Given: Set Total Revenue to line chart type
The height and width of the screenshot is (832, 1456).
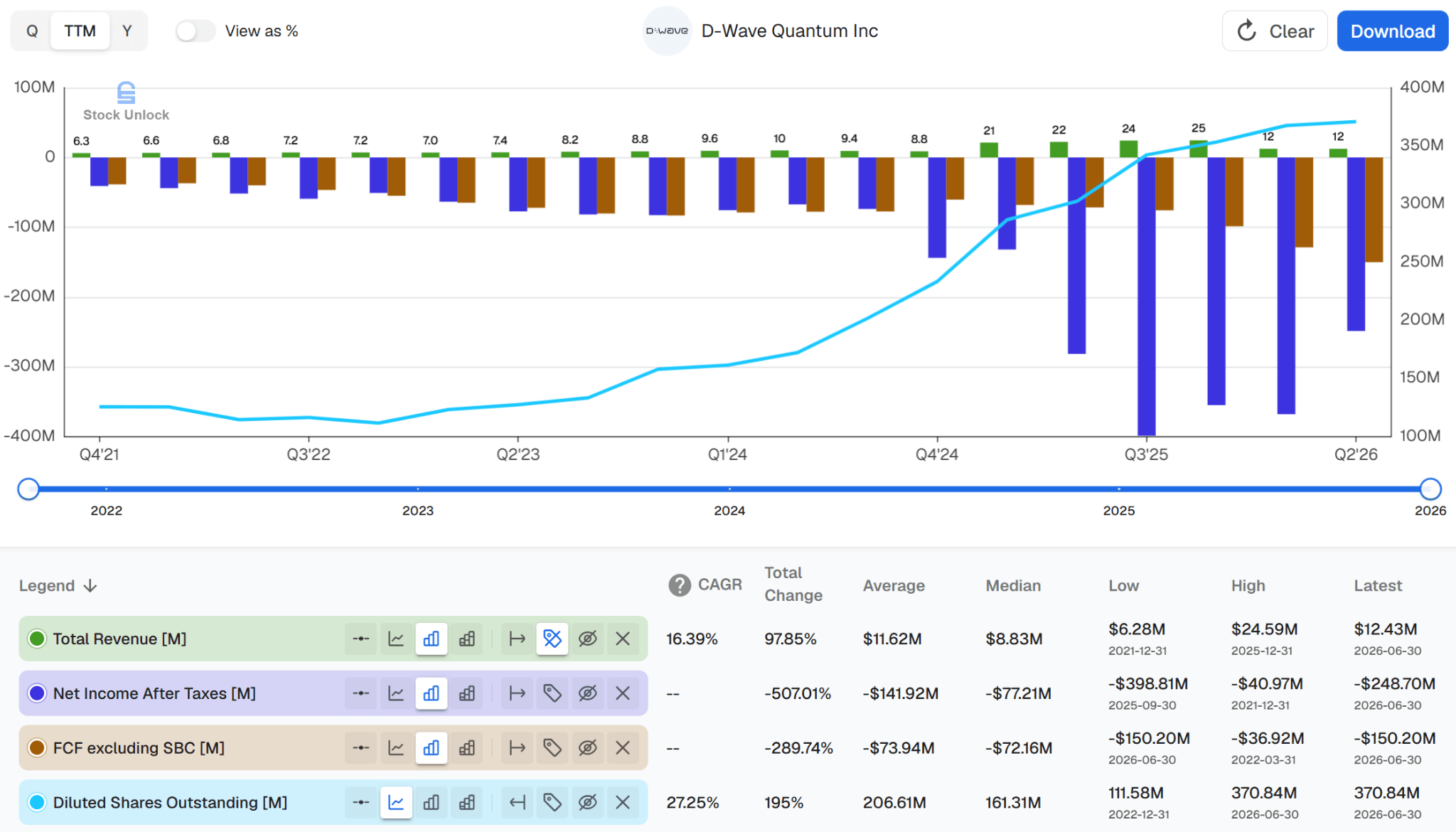Looking at the screenshot, I should (396, 639).
